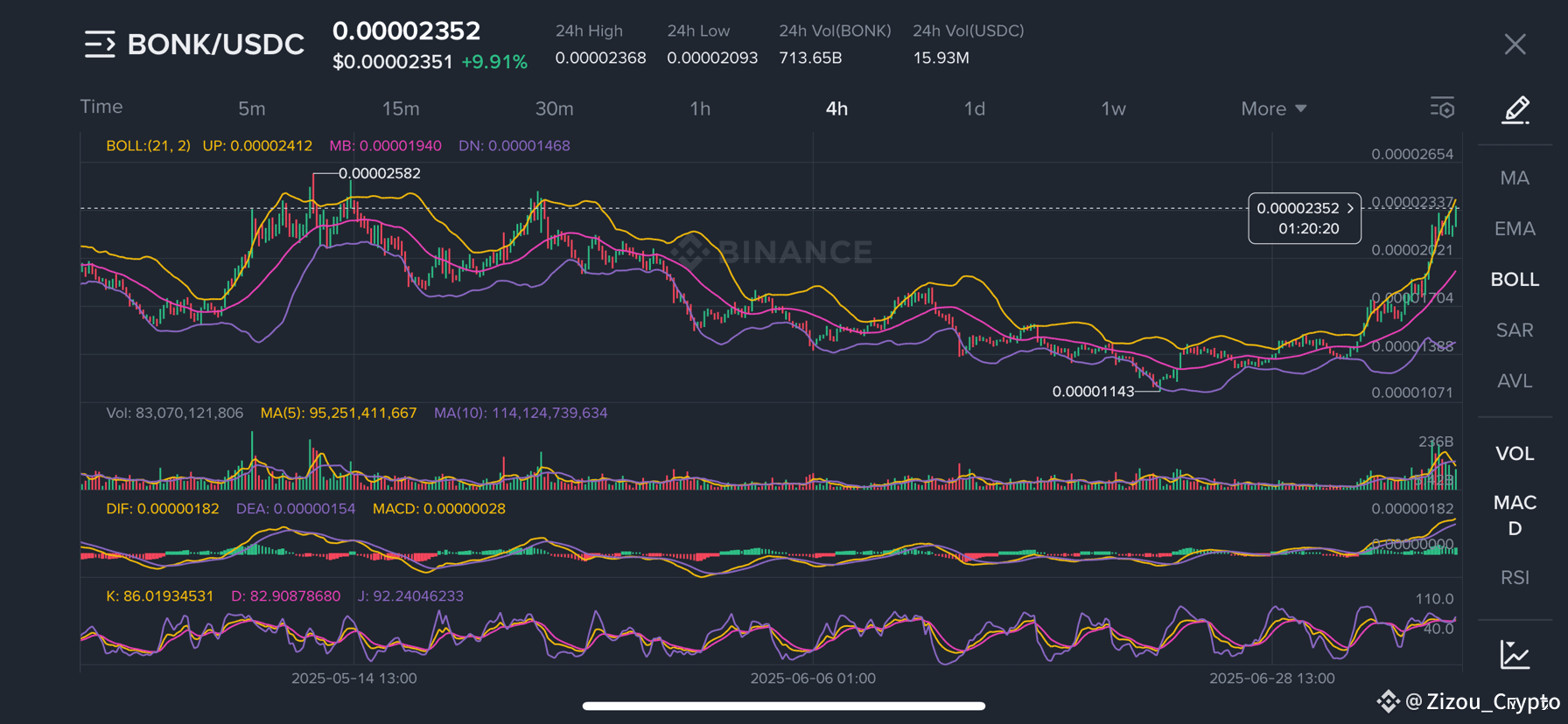Click the MA(5) volume value label
The height and width of the screenshot is (724, 1568).
339,413
